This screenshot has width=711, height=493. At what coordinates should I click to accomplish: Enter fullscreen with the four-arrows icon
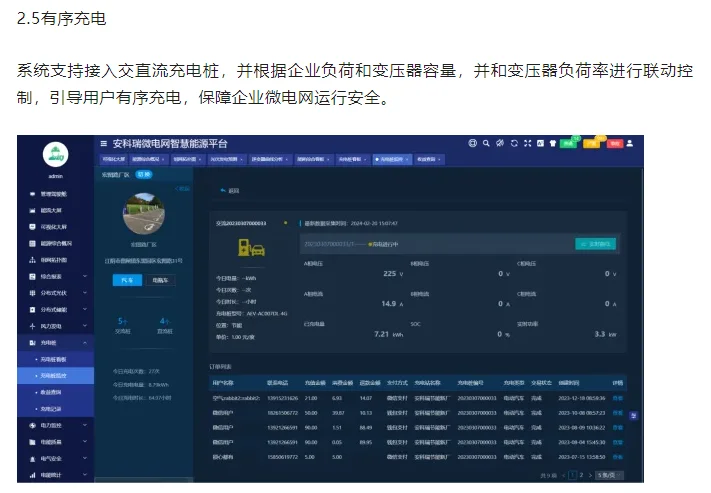pos(527,143)
